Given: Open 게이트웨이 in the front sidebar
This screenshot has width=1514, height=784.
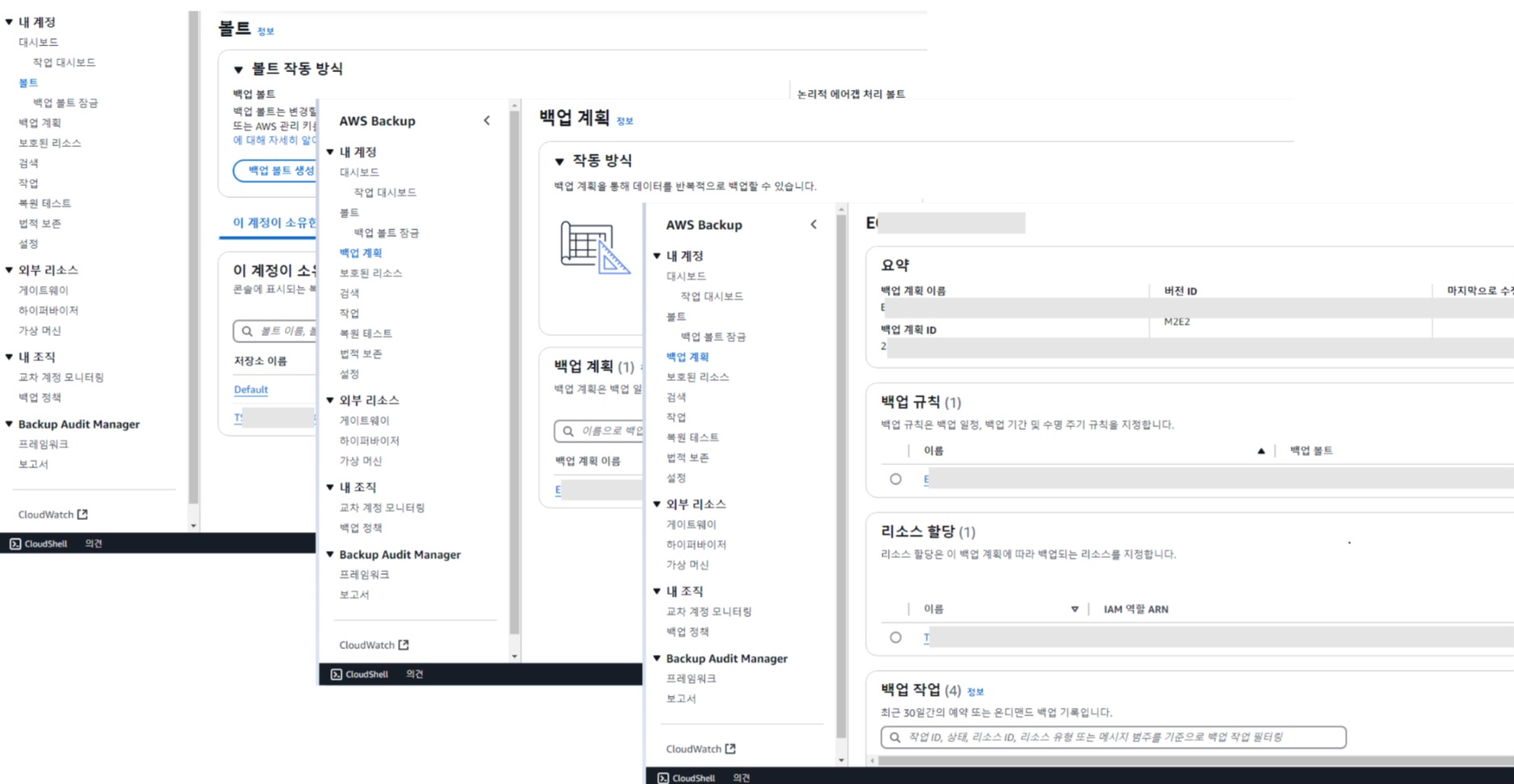Looking at the screenshot, I should 691,524.
